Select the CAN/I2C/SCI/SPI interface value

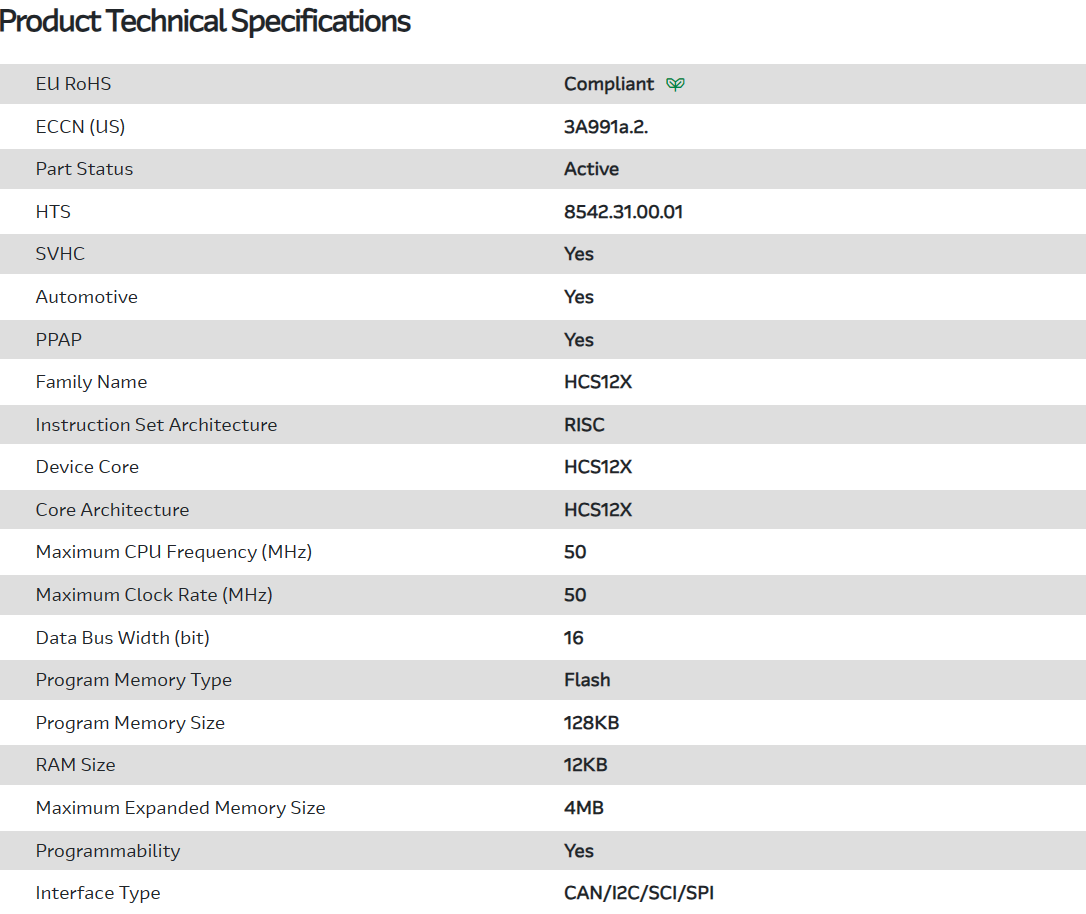(x=638, y=893)
